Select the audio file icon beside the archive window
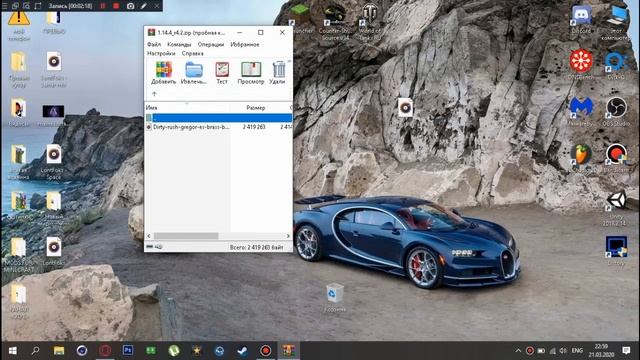The image size is (640, 360). [x=405, y=107]
